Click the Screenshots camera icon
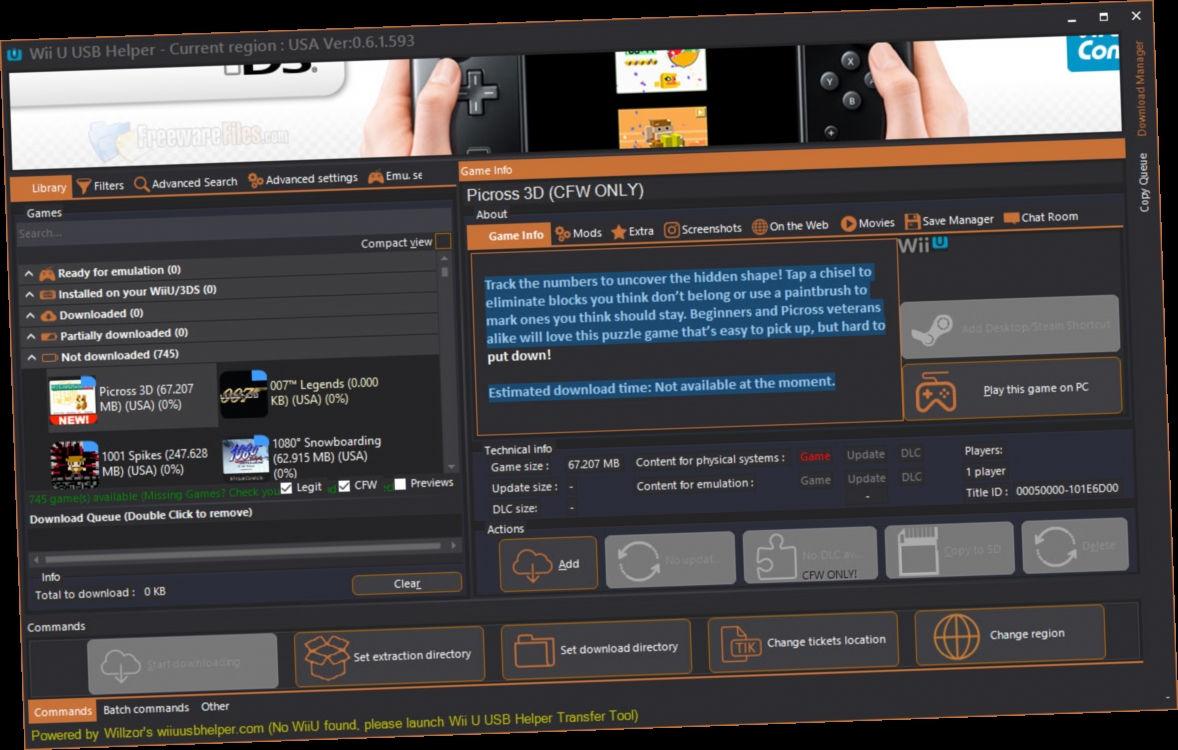Image resolution: width=1178 pixels, height=750 pixels. 672,230
